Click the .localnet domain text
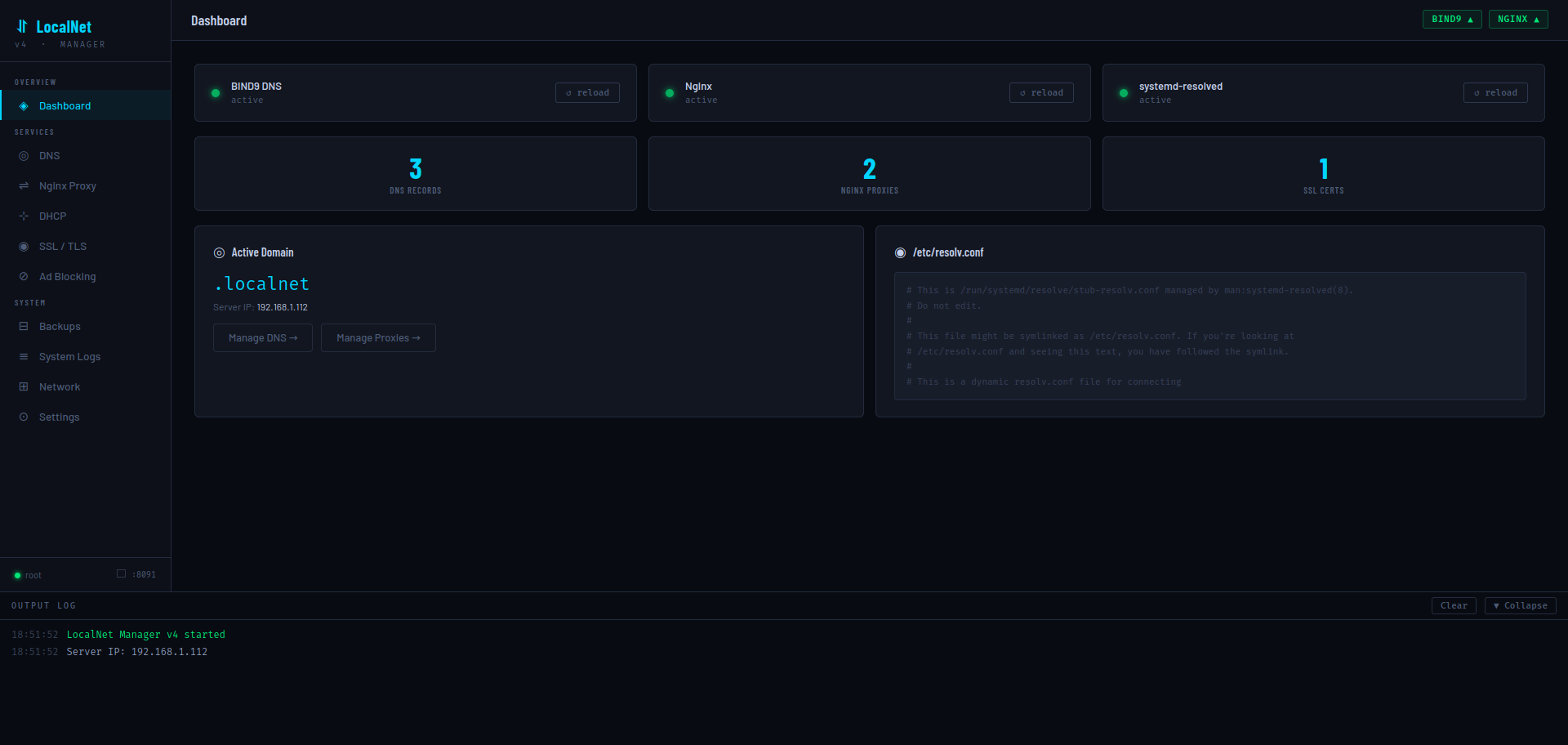The height and width of the screenshot is (745, 1568). pos(261,284)
